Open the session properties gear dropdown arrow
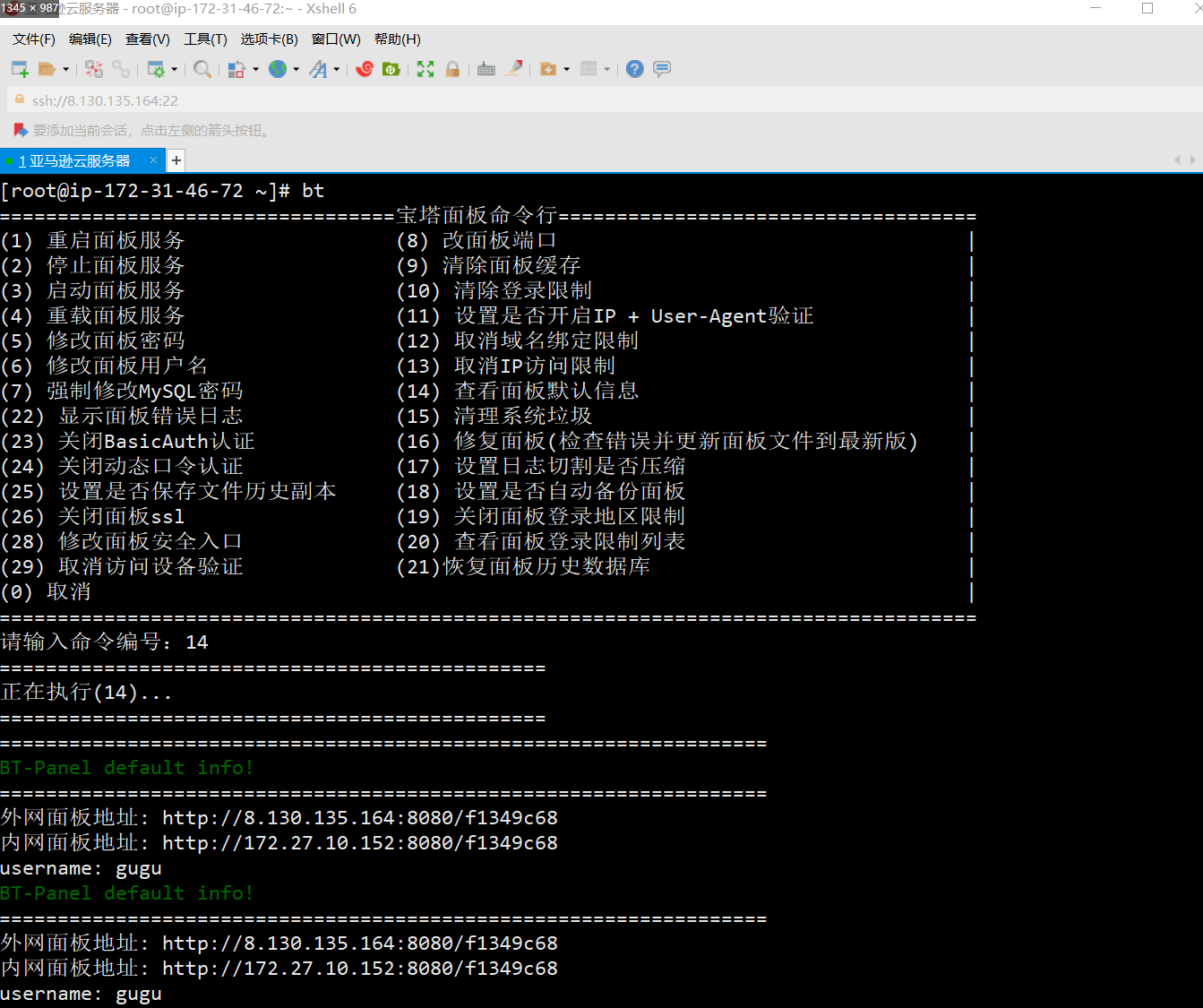This screenshot has width=1203, height=1008. click(x=174, y=69)
